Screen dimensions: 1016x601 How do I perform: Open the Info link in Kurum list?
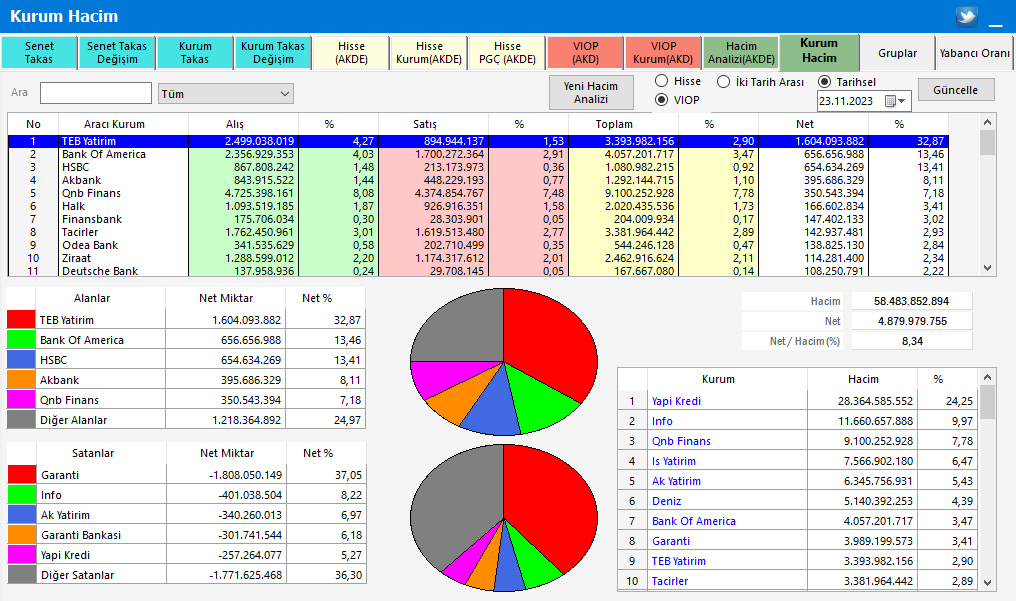tap(662, 421)
